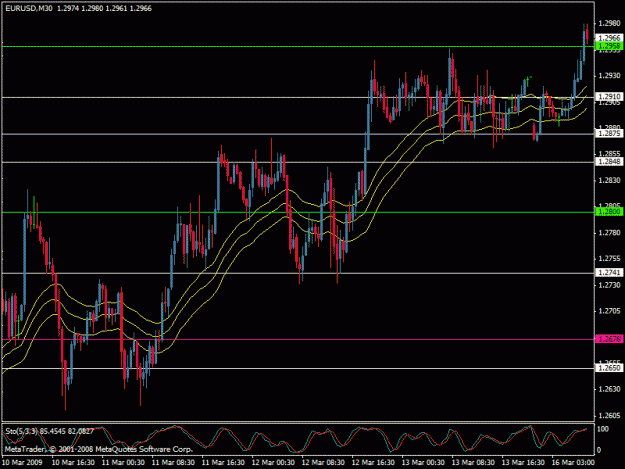Click the 1.2930 price axis value
Viewport: 625px width, 469px height.
[x=609, y=76]
